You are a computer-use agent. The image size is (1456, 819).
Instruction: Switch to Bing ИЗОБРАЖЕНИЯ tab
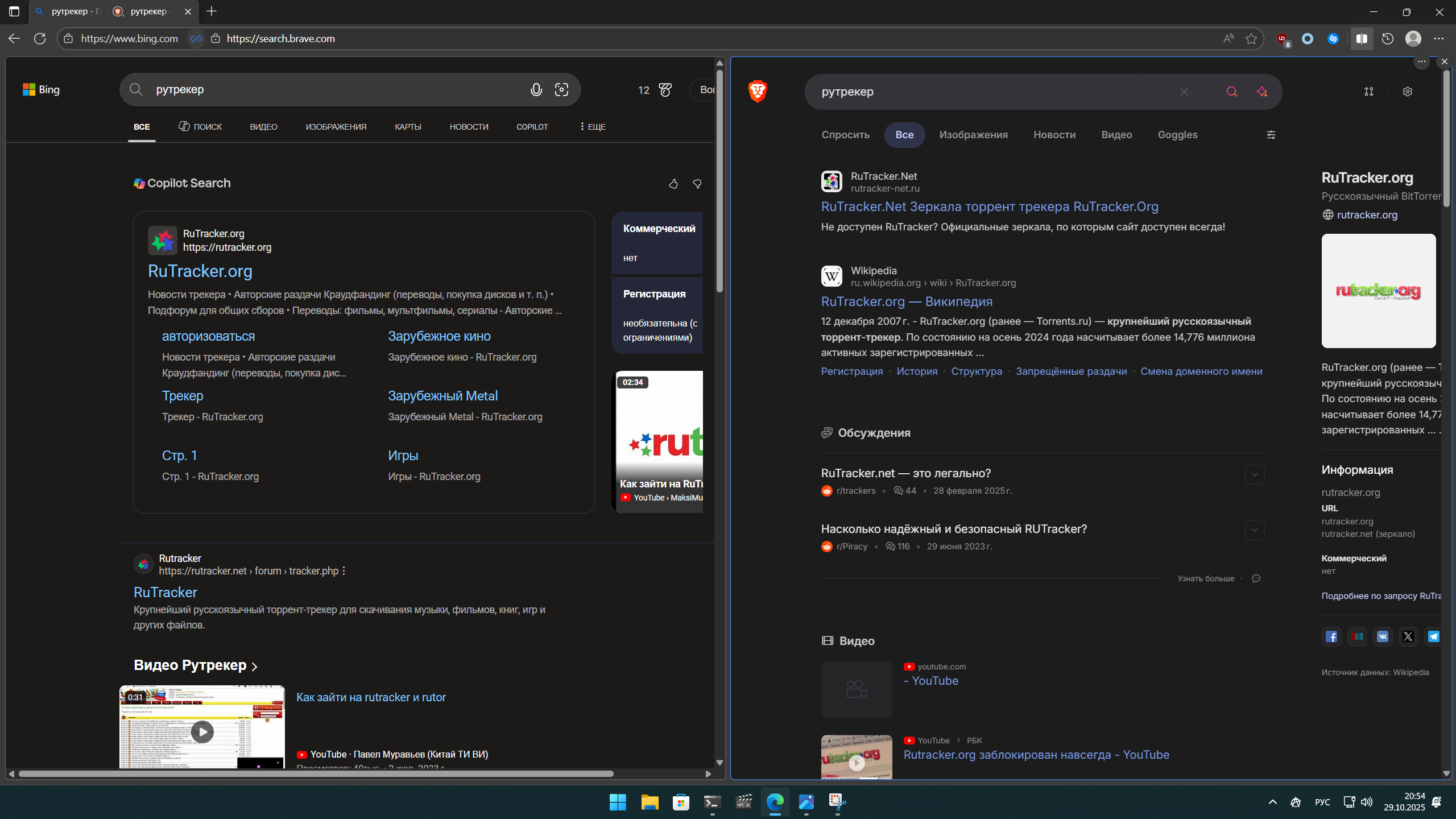point(336,127)
